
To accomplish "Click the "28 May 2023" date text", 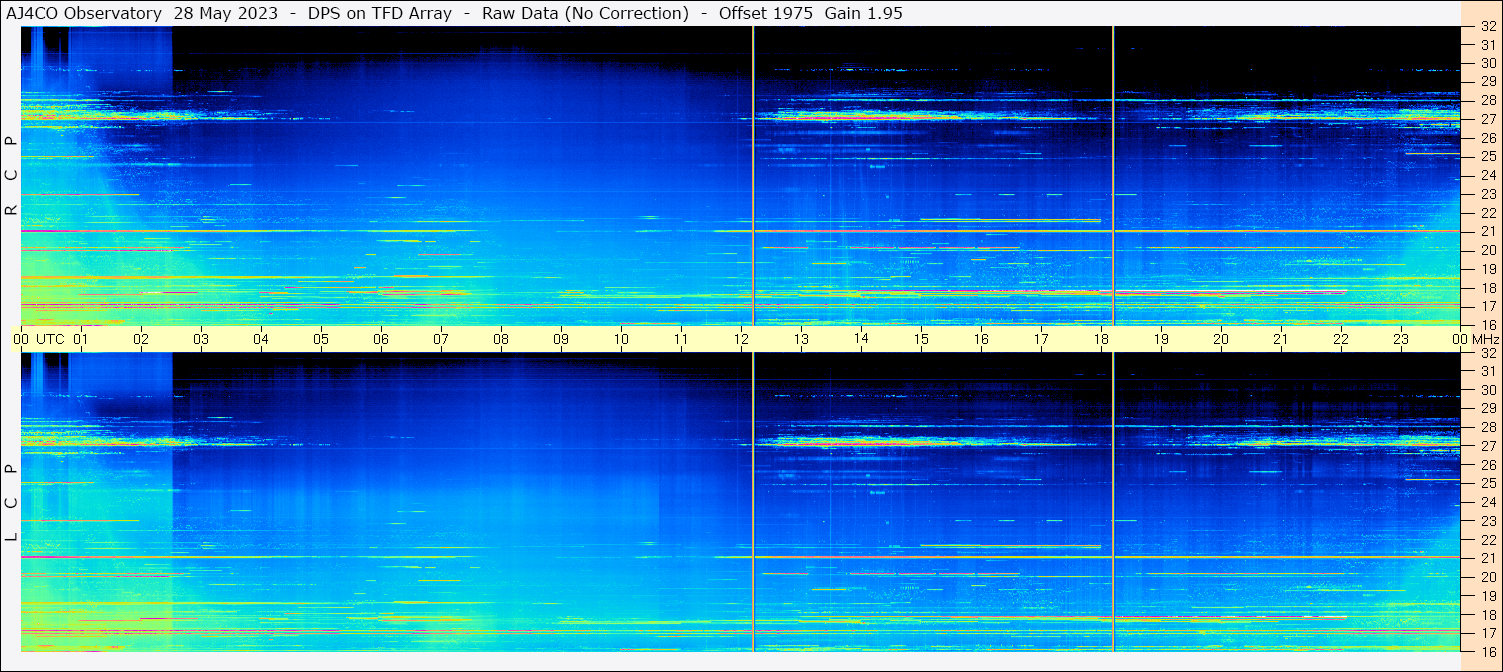I will click(226, 13).
